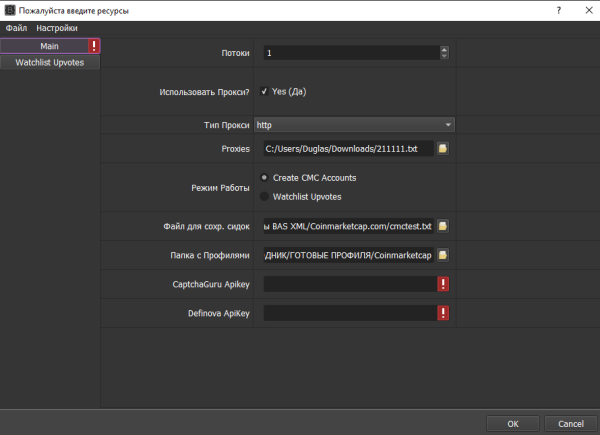Open the Настройки menu

tap(57, 28)
